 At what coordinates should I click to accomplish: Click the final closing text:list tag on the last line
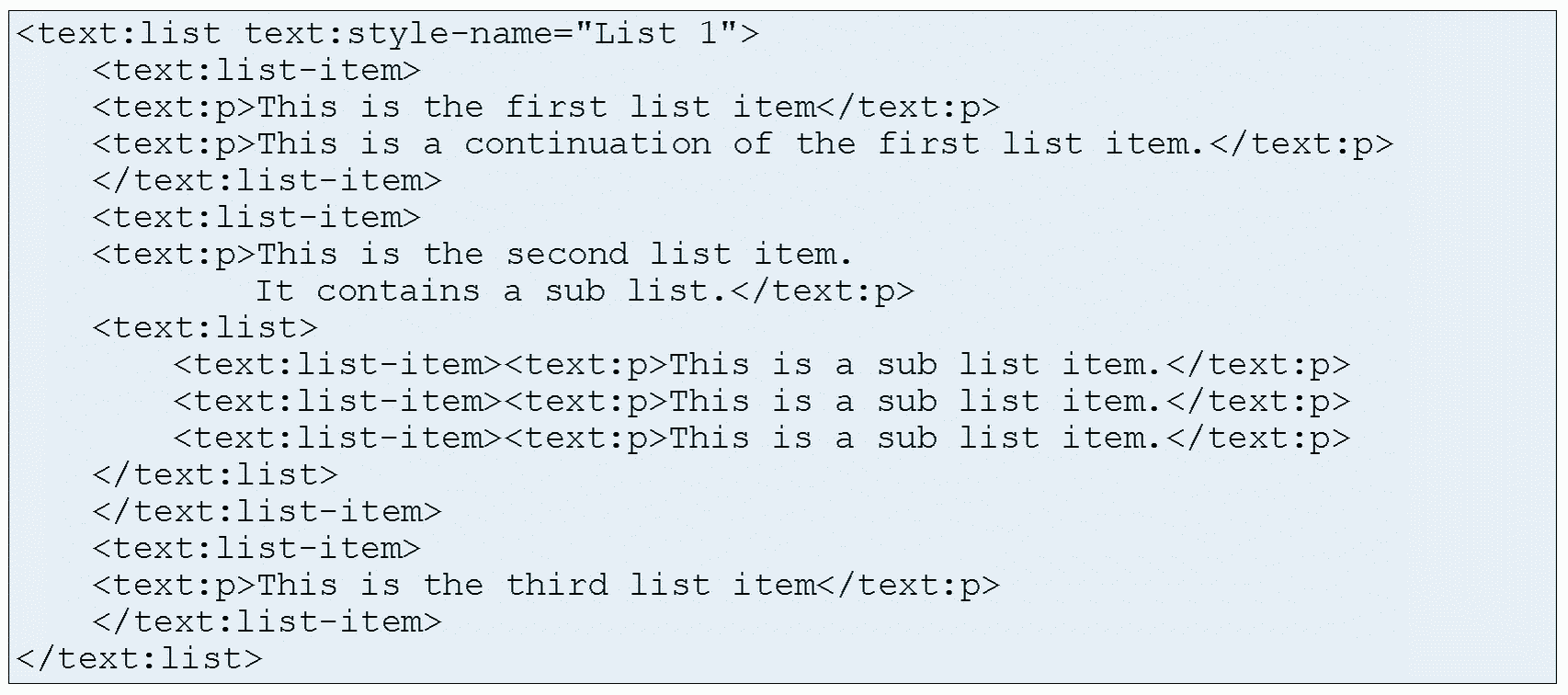[x=140, y=658]
